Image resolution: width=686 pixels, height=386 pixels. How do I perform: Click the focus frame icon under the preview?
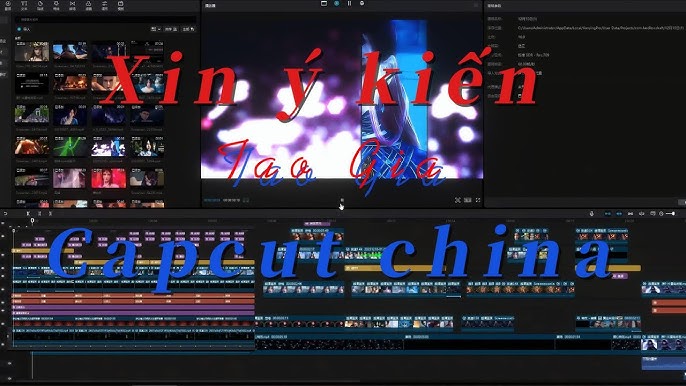(458, 200)
